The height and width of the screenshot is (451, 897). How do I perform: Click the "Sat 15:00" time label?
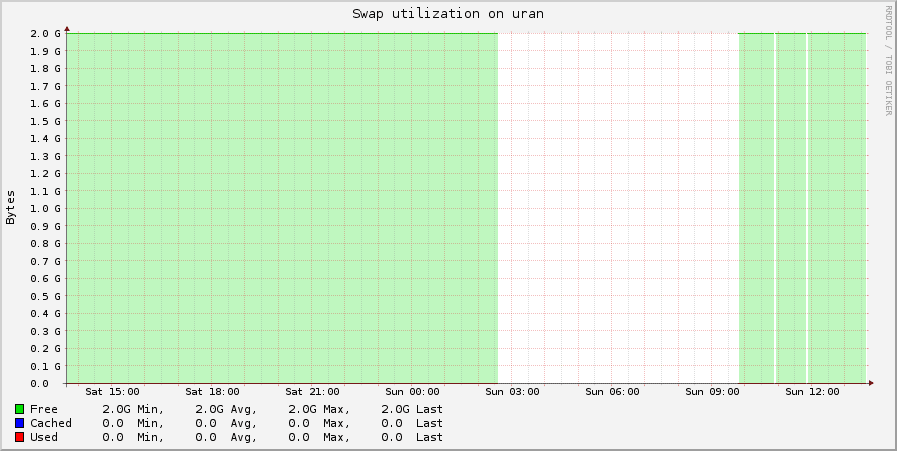[112, 392]
